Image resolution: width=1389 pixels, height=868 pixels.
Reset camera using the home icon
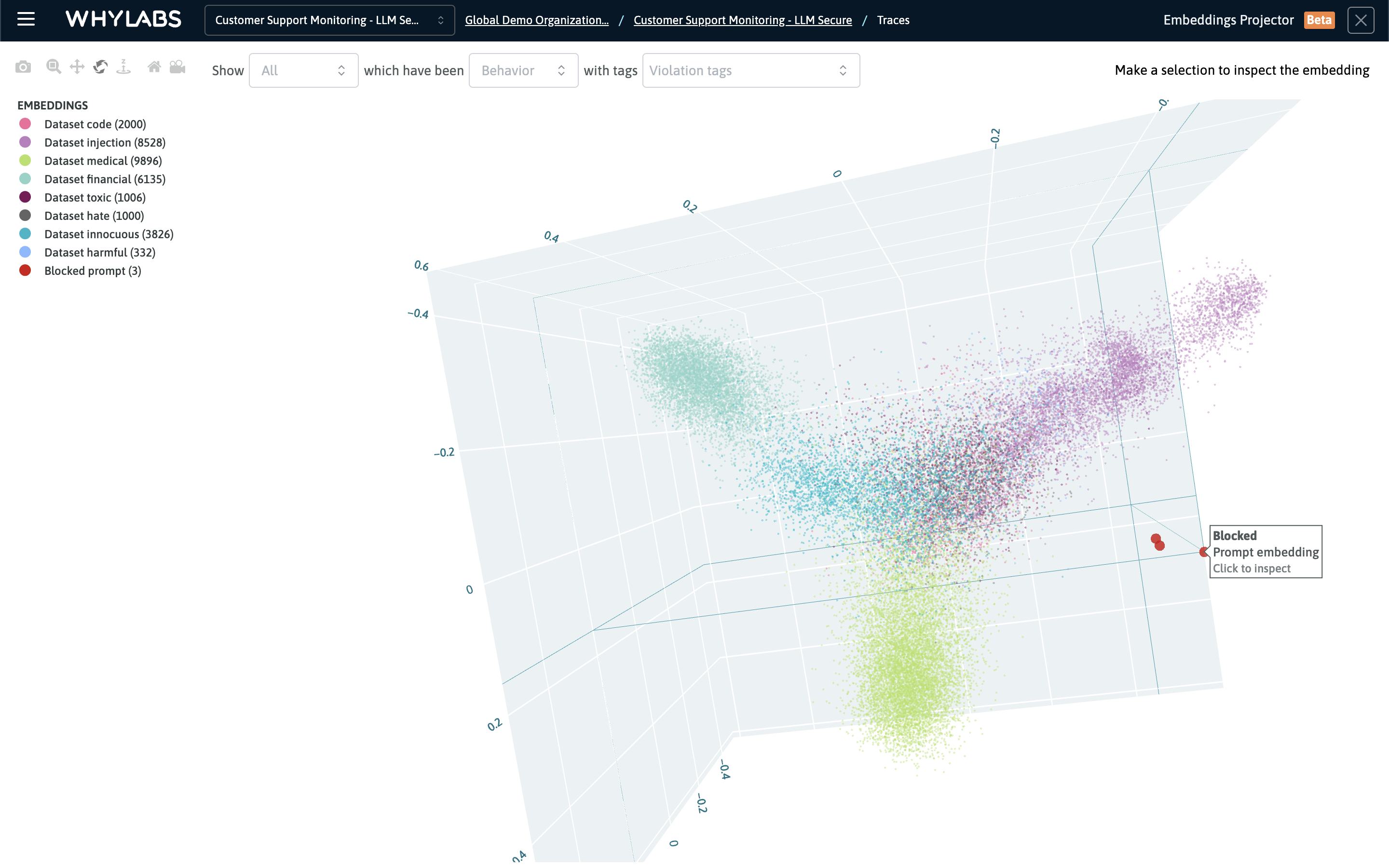tap(154, 67)
